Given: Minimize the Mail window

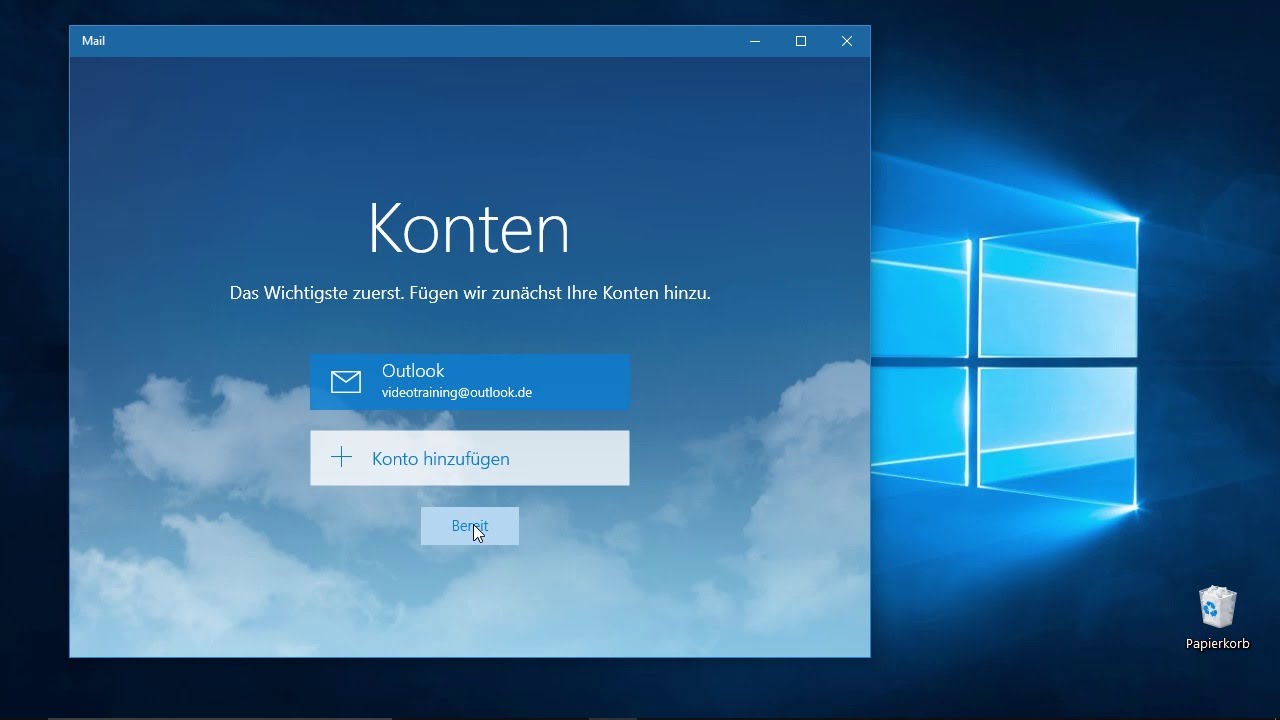Looking at the screenshot, I should point(755,41).
